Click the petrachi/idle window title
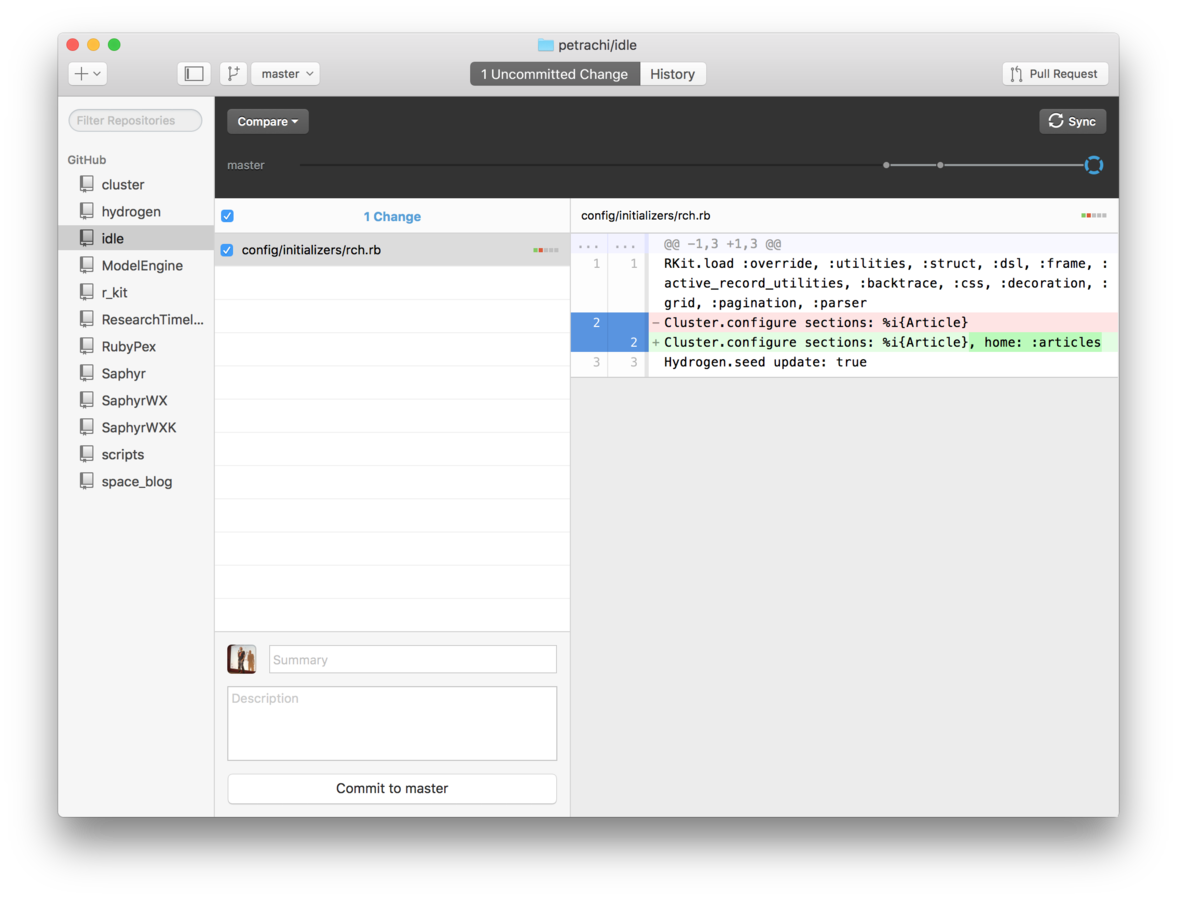The height and width of the screenshot is (900, 1177). coord(598,45)
